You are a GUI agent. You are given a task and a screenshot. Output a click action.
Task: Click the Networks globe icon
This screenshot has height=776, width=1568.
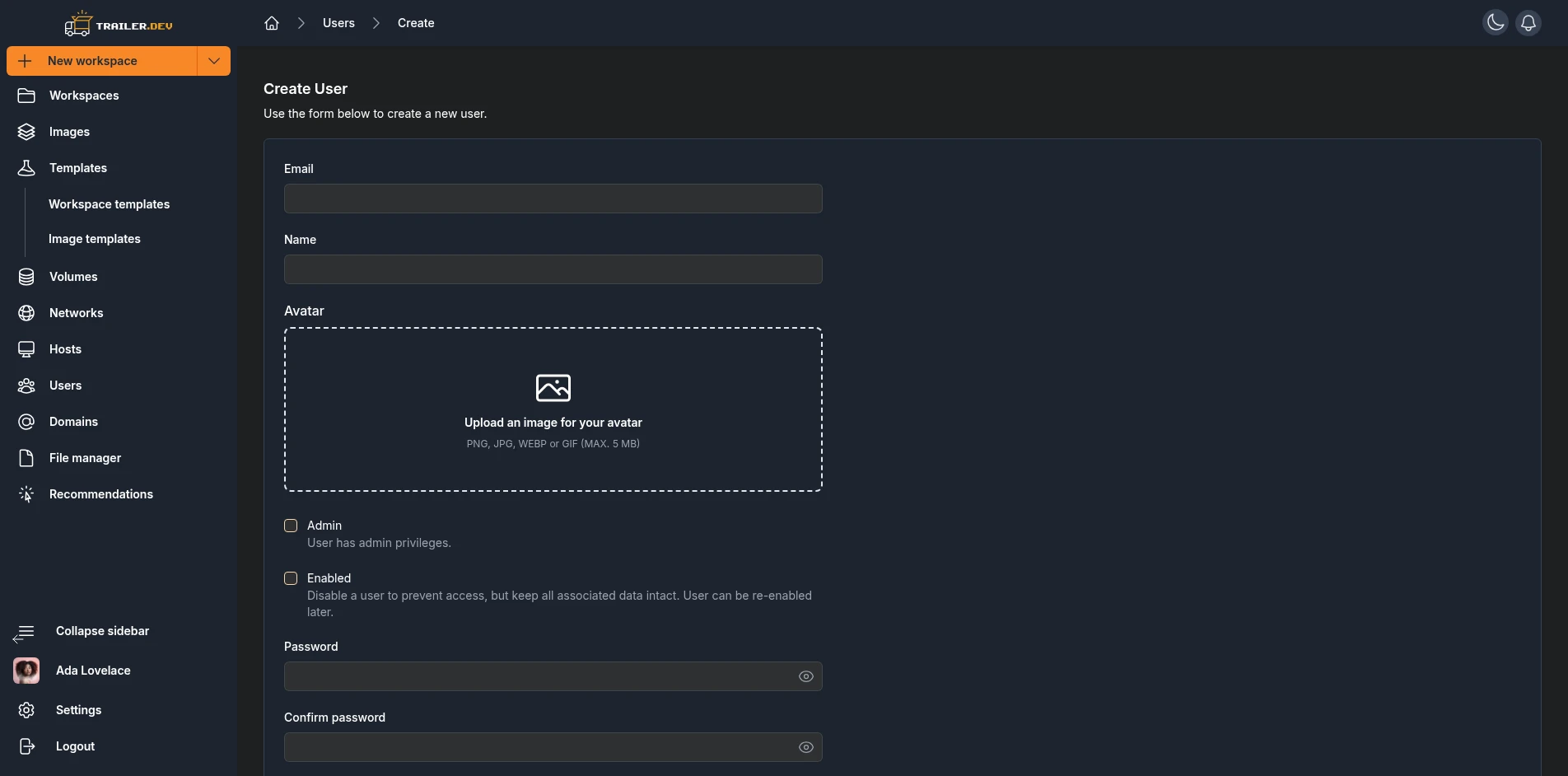point(26,313)
